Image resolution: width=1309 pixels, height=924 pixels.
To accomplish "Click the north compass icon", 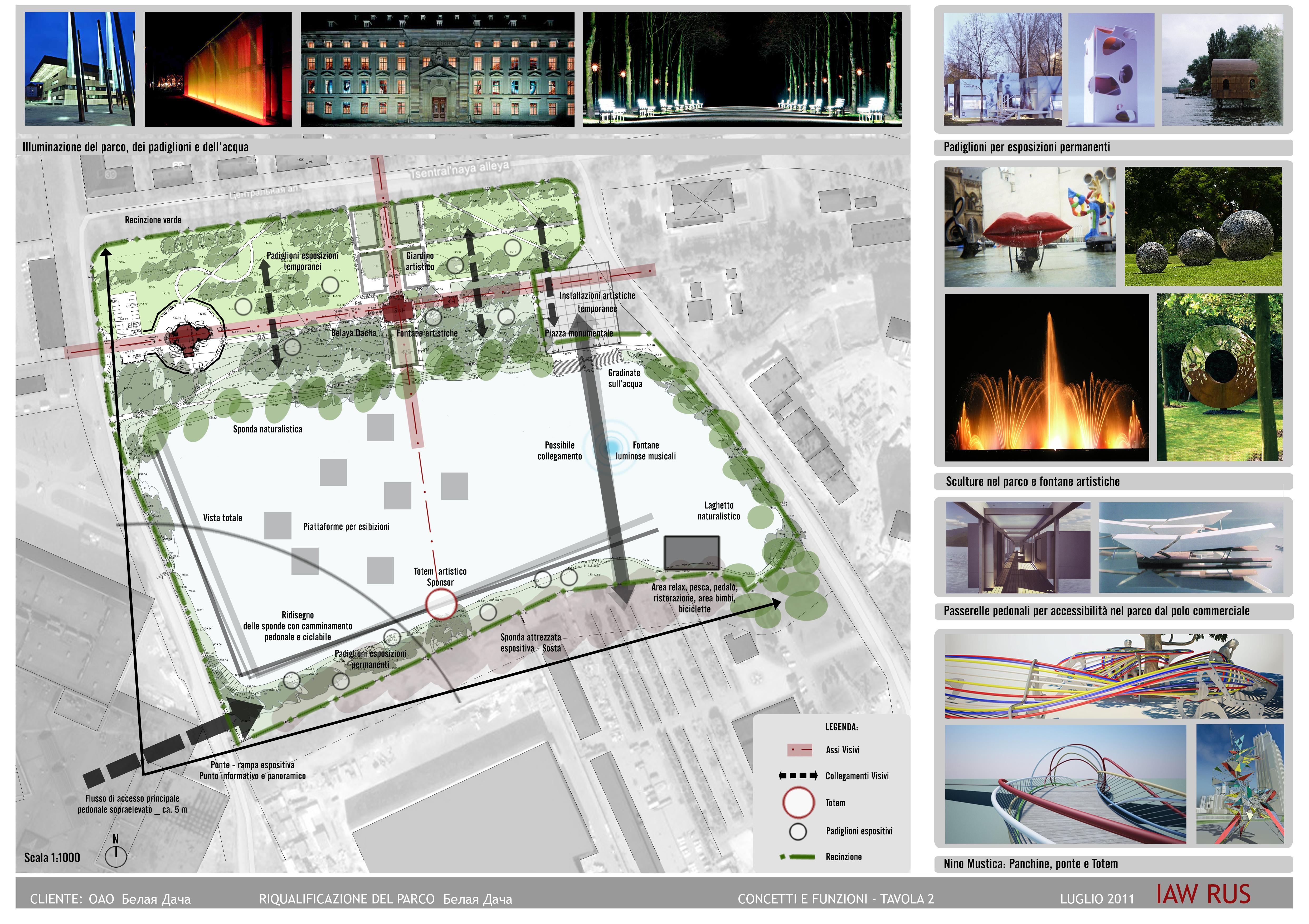I will [116, 856].
